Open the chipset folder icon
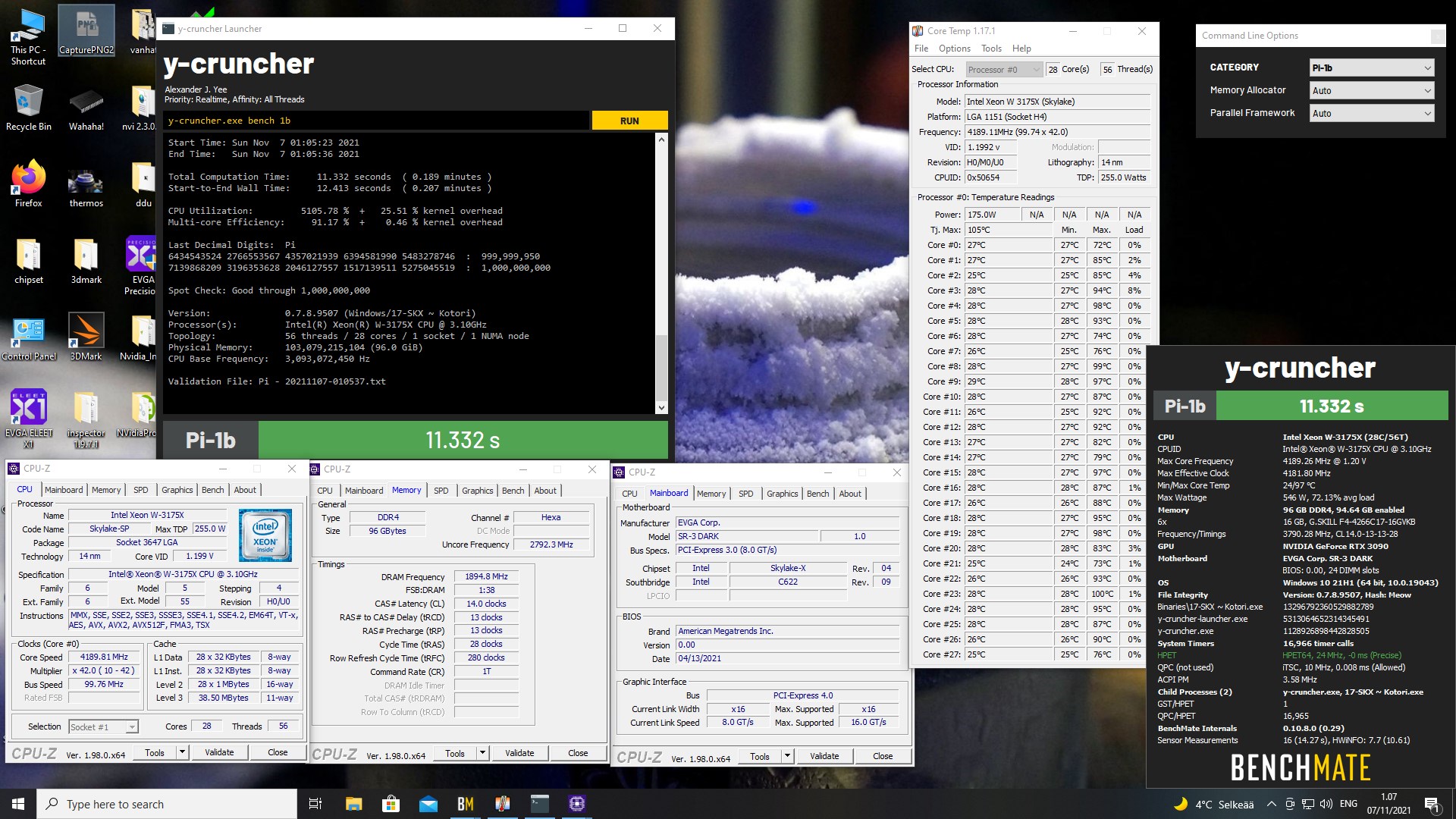The width and height of the screenshot is (1456, 819). tap(28, 259)
